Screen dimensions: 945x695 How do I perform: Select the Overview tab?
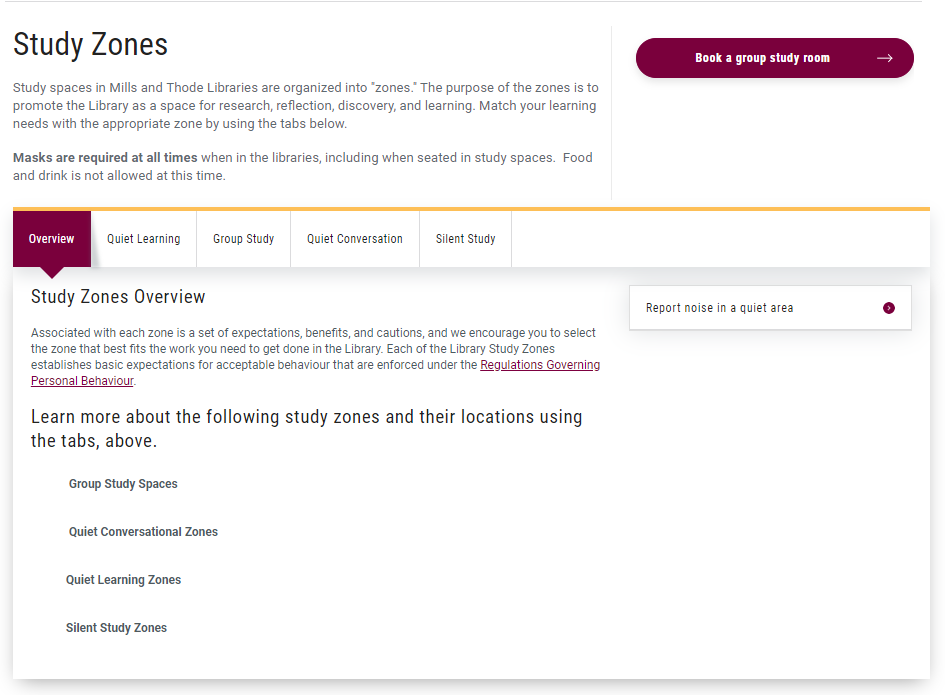[x=52, y=239]
